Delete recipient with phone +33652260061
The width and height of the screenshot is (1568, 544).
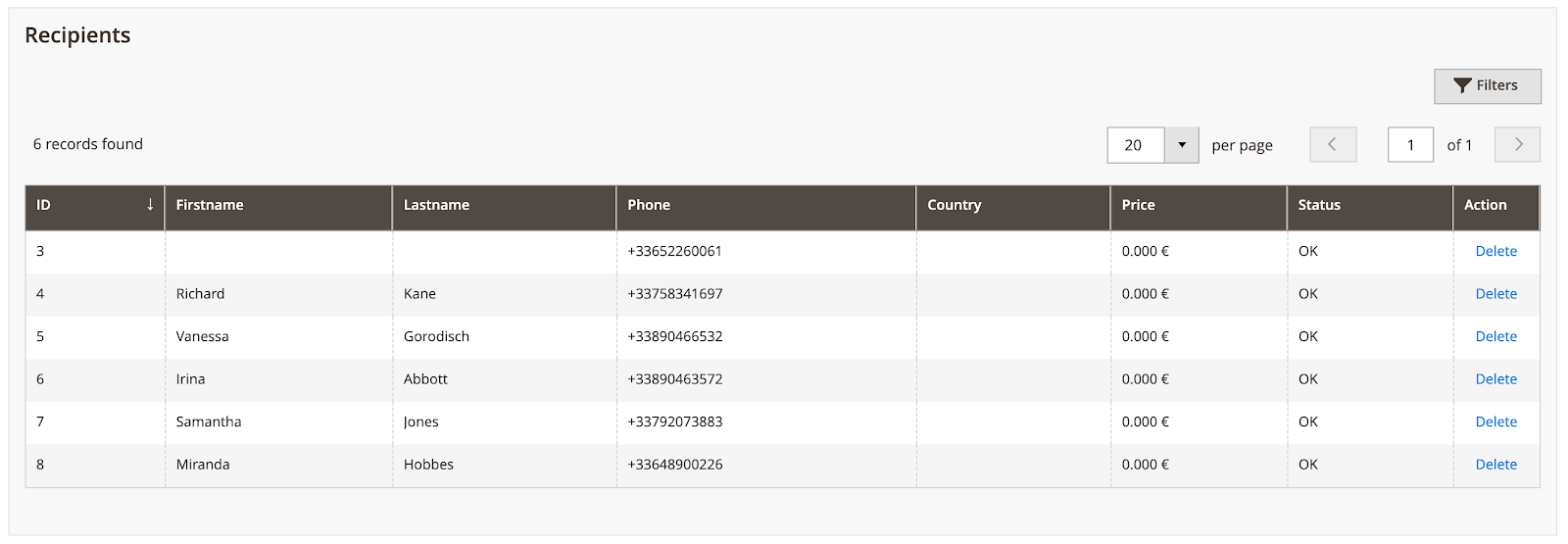pos(1495,251)
